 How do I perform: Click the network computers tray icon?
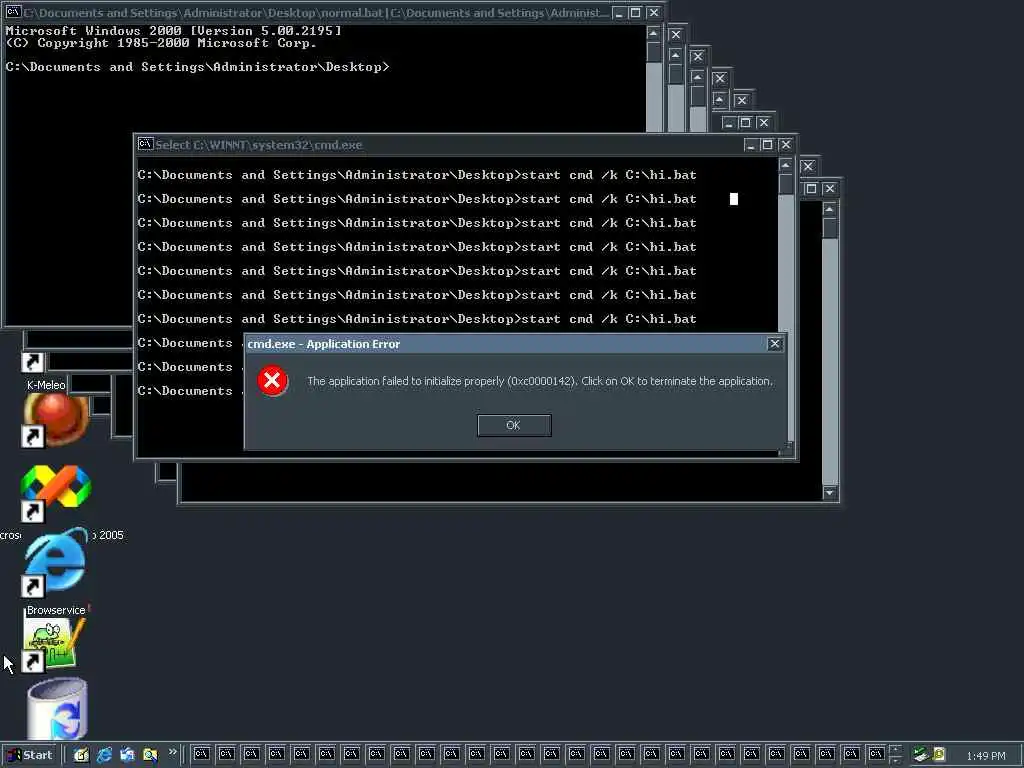921,754
